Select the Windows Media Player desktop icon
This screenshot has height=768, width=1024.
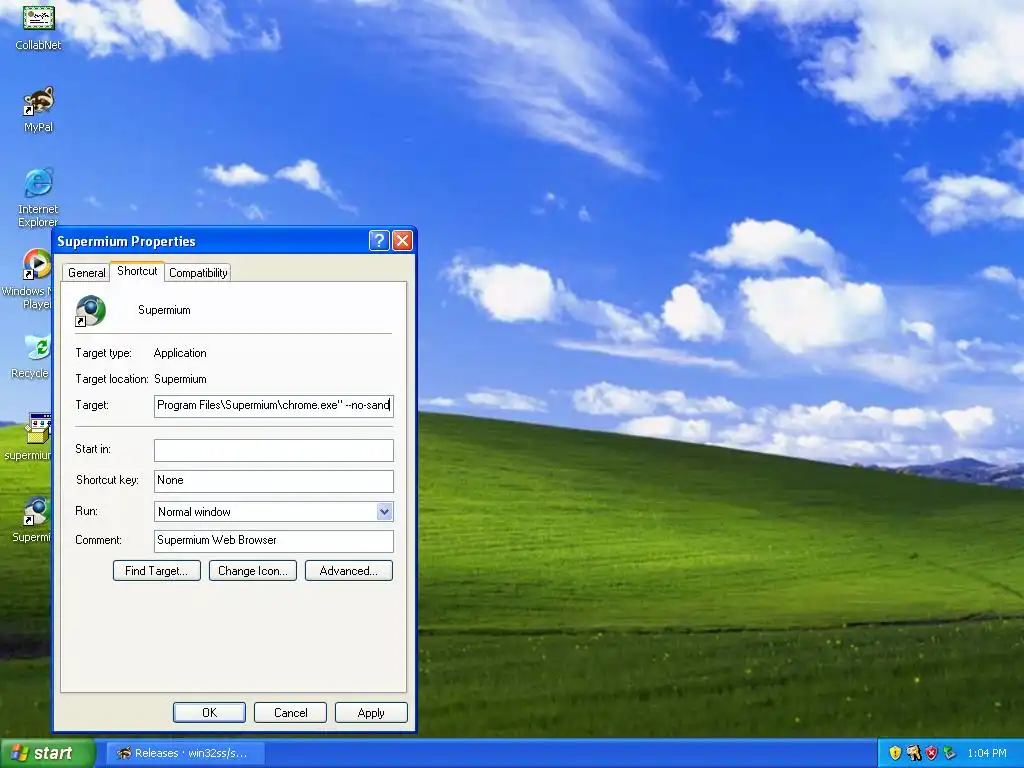click(x=26, y=278)
